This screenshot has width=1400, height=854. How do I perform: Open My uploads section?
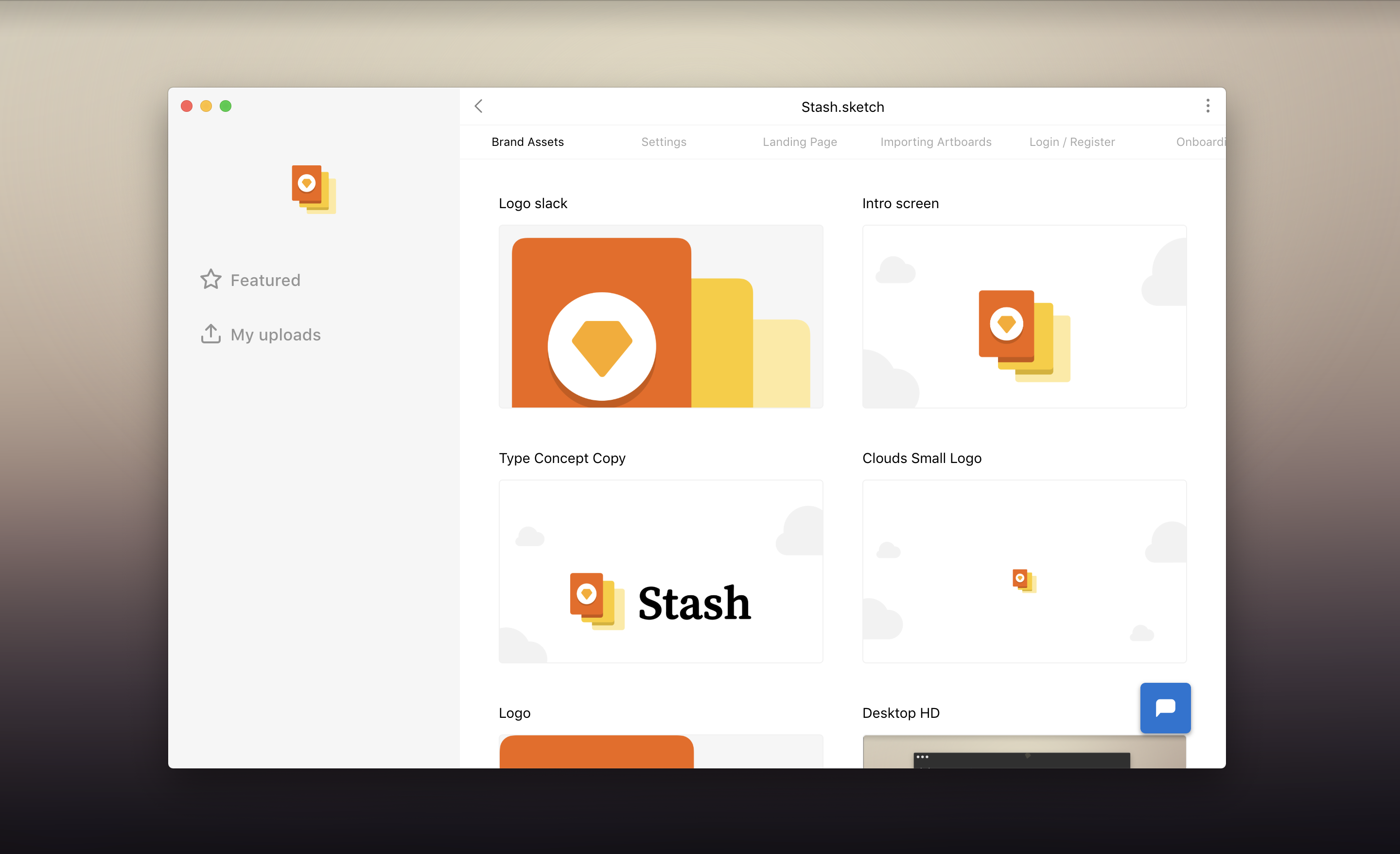(x=261, y=334)
